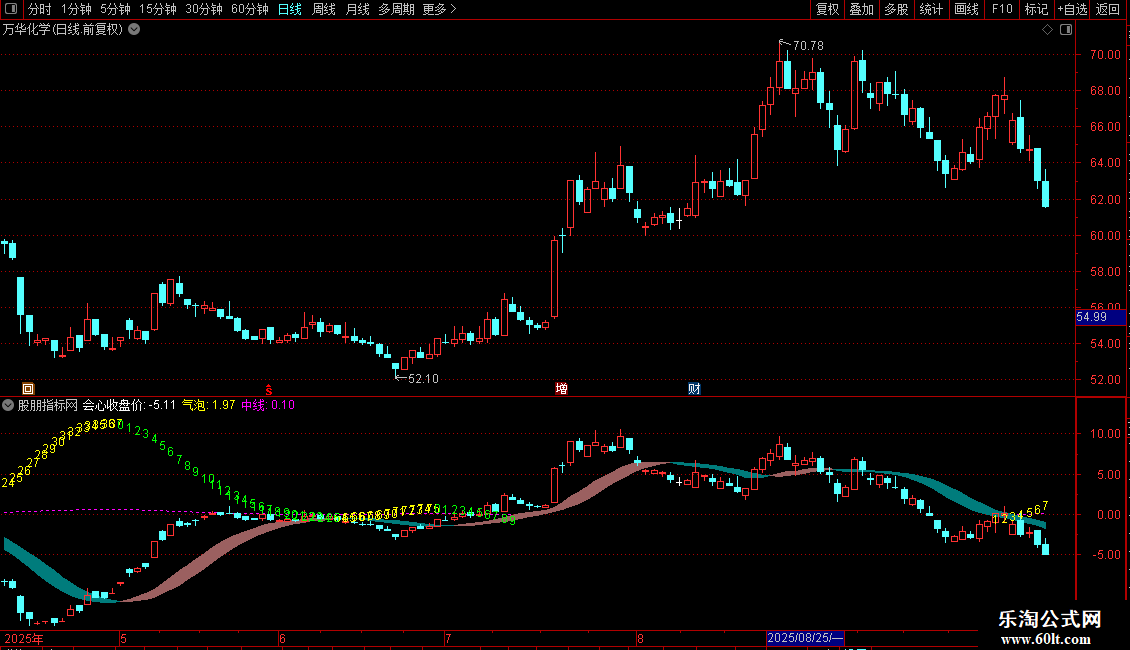This screenshot has height=650, width=1130.
Task: Click the 52.10 low price label
Action: pos(423,378)
